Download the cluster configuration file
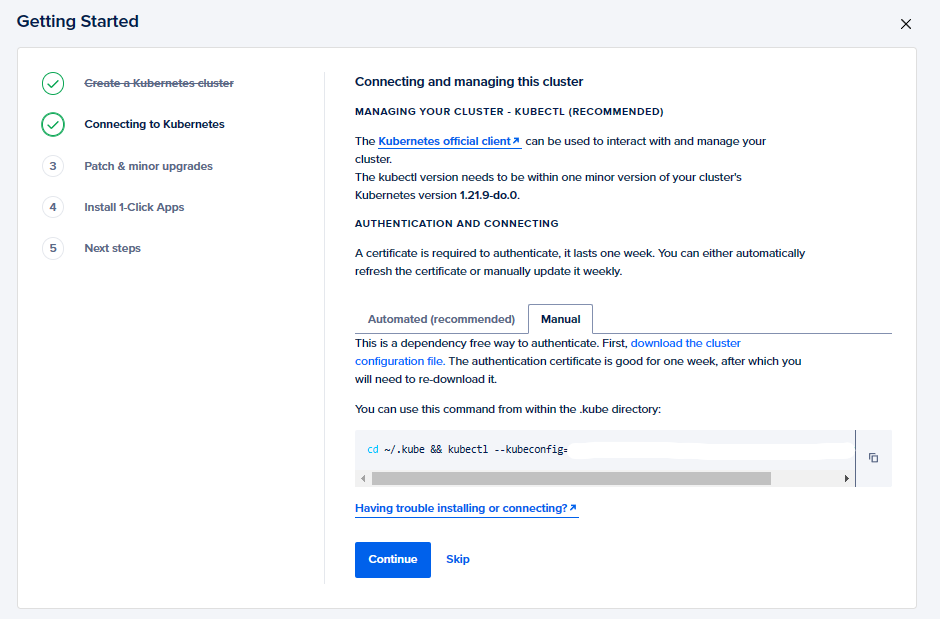 685,343
